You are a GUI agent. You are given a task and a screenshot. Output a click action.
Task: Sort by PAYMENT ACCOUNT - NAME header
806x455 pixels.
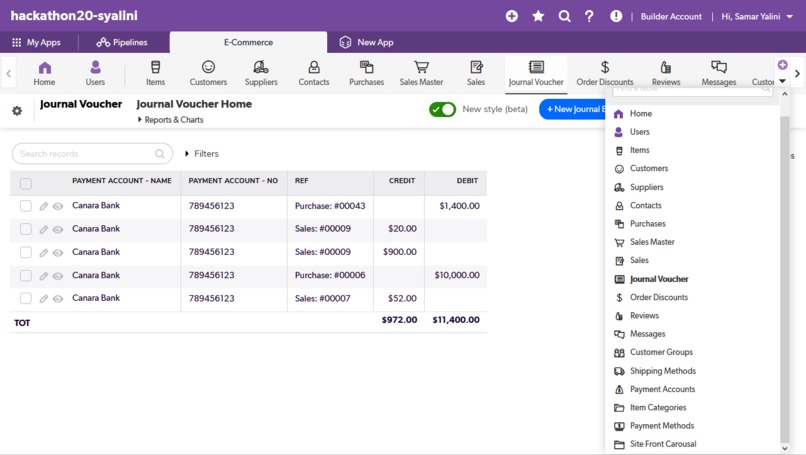[x=122, y=181]
